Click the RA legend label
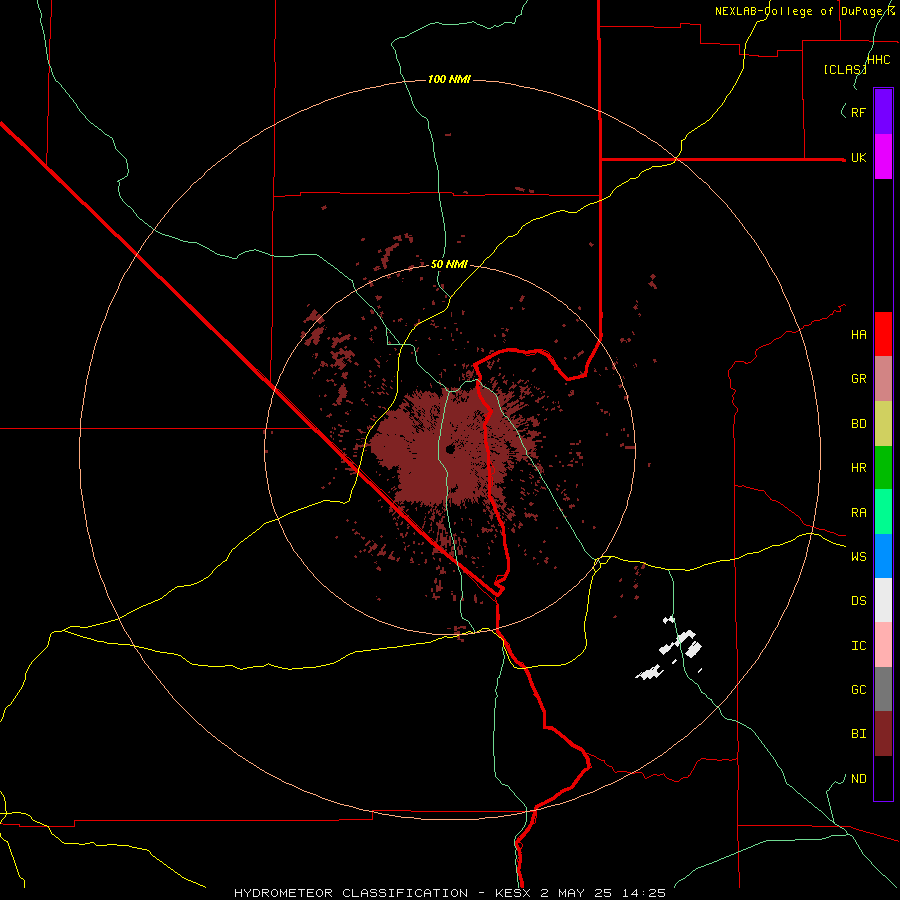This screenshot has height=900, width=900. [x=858, y=513]
